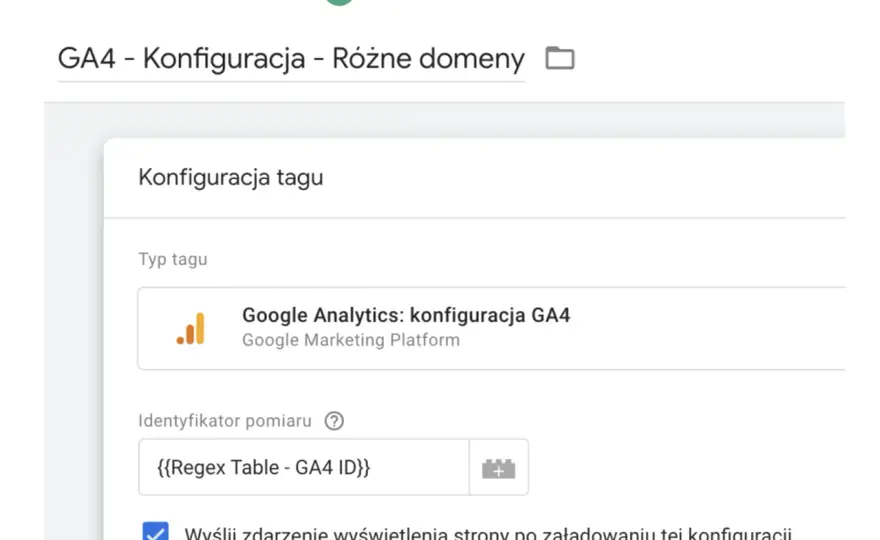Click the Google Marketing Platform subtitle
The image size is (880, 540).
pos(351,340)
